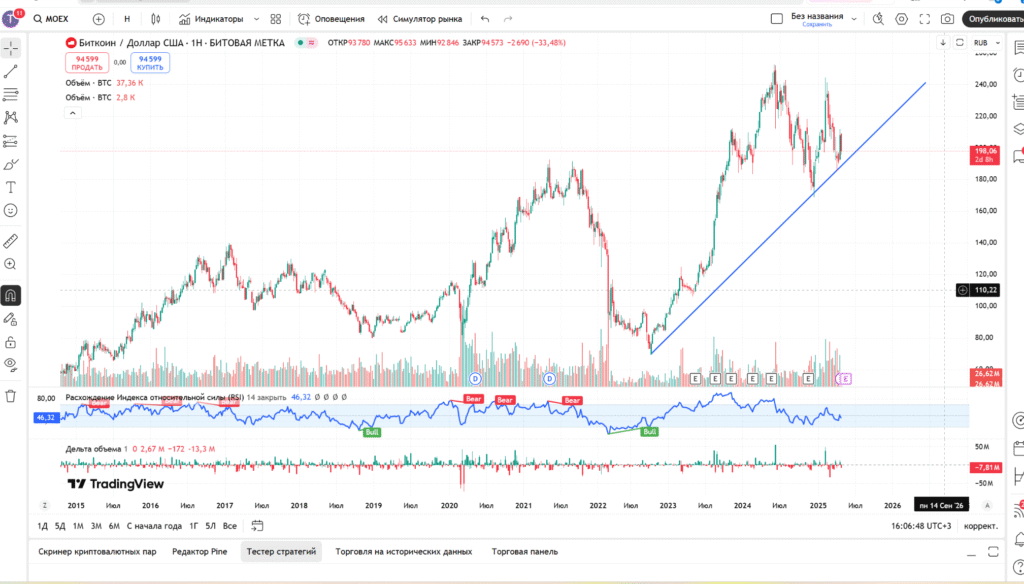
Task: Select the 1М date range
Action: click(x=78, y=526)
